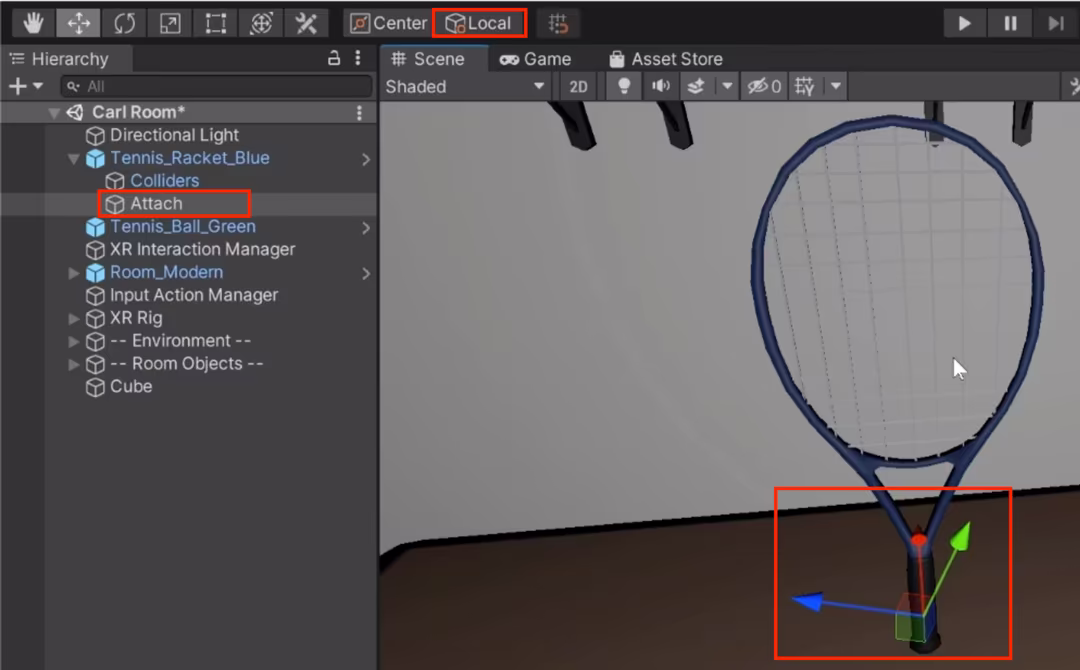Open the custom editor tools icon
The width and height of the screenshot is (1080, 670).
click(x=306, y=23)
